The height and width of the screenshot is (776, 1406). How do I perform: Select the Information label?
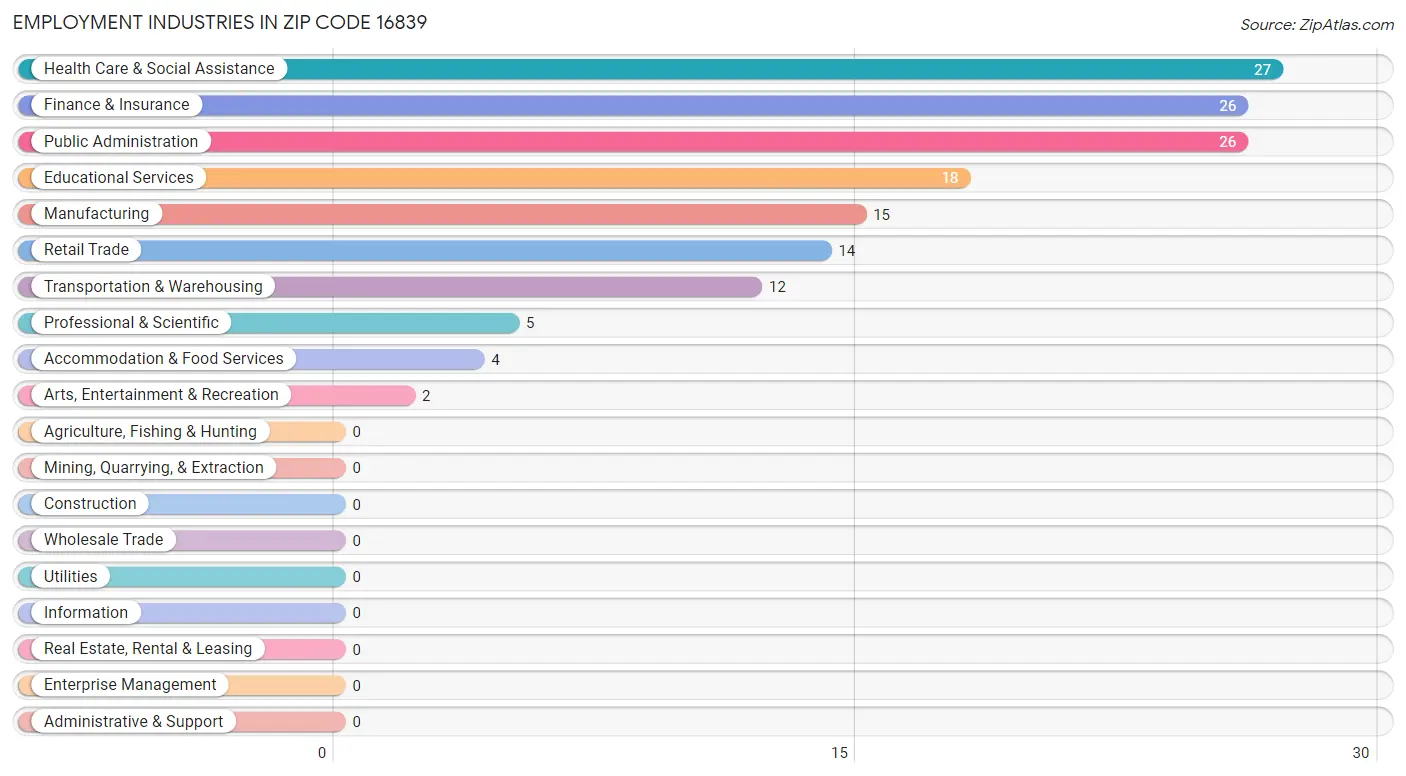[x=86, y=613]
